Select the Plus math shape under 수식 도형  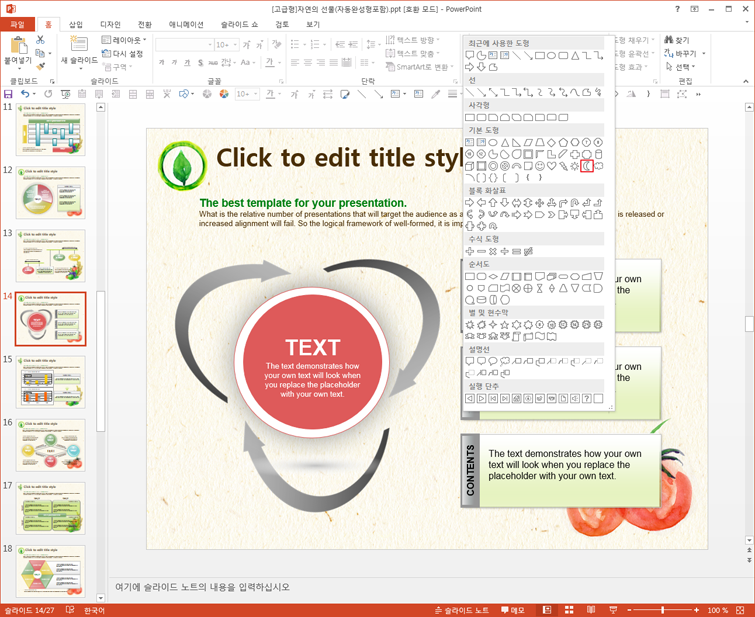[x=469, y=251]
